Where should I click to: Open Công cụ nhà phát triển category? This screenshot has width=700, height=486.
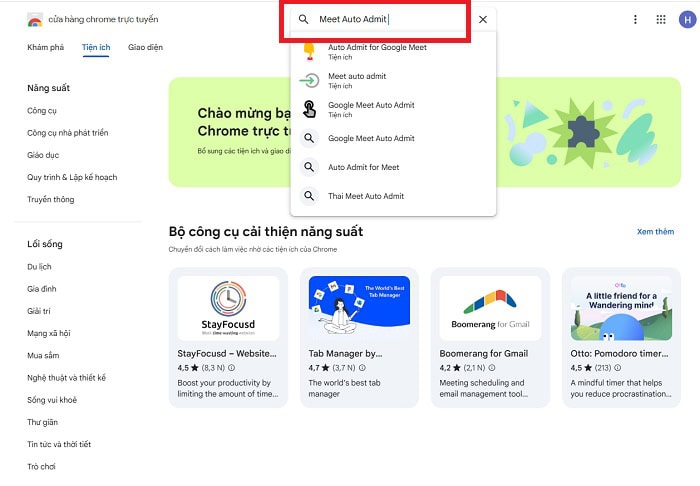click(67, 133)
